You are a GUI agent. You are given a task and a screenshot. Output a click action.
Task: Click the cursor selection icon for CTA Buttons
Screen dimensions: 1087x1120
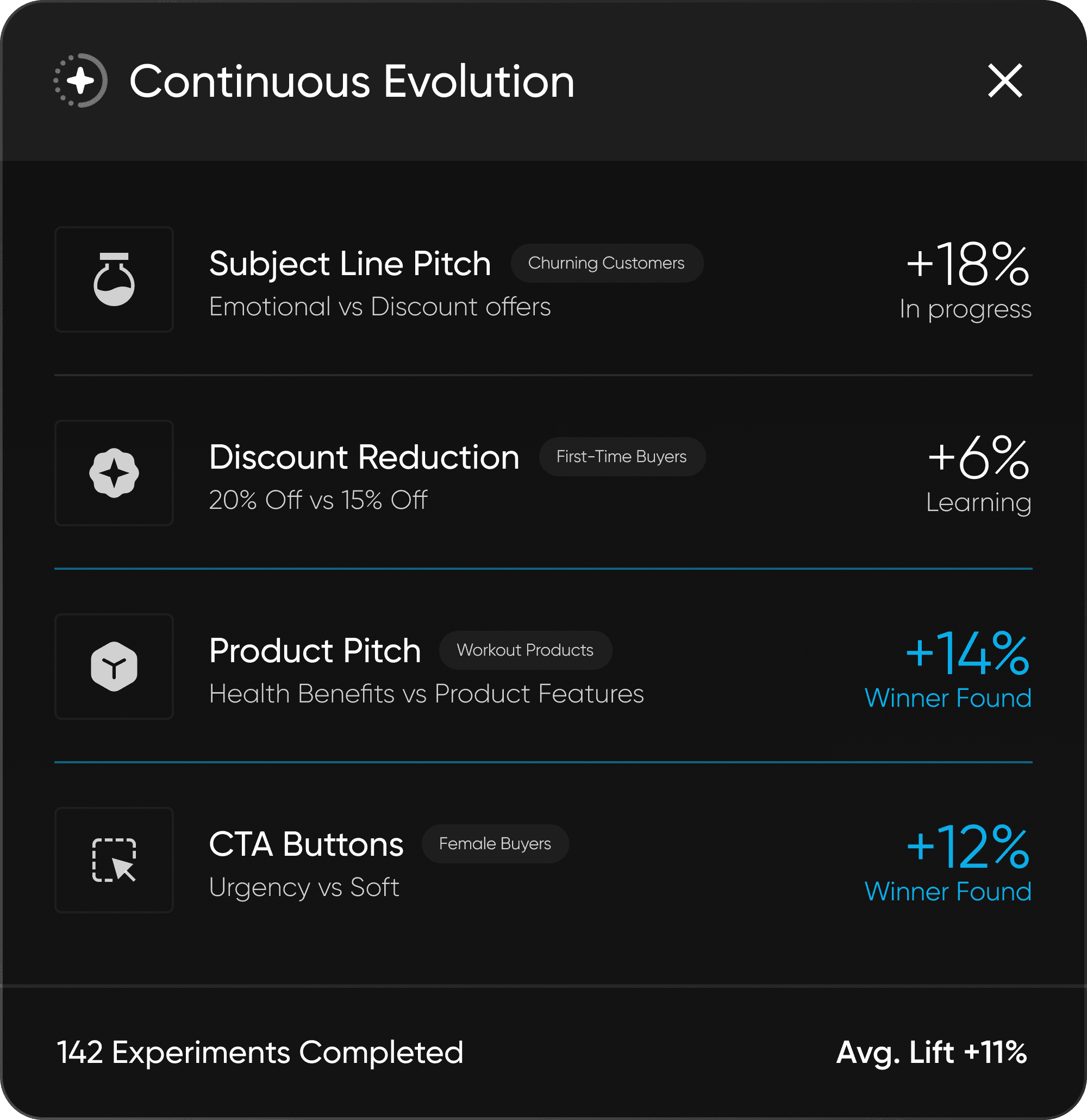coord(114,860)
